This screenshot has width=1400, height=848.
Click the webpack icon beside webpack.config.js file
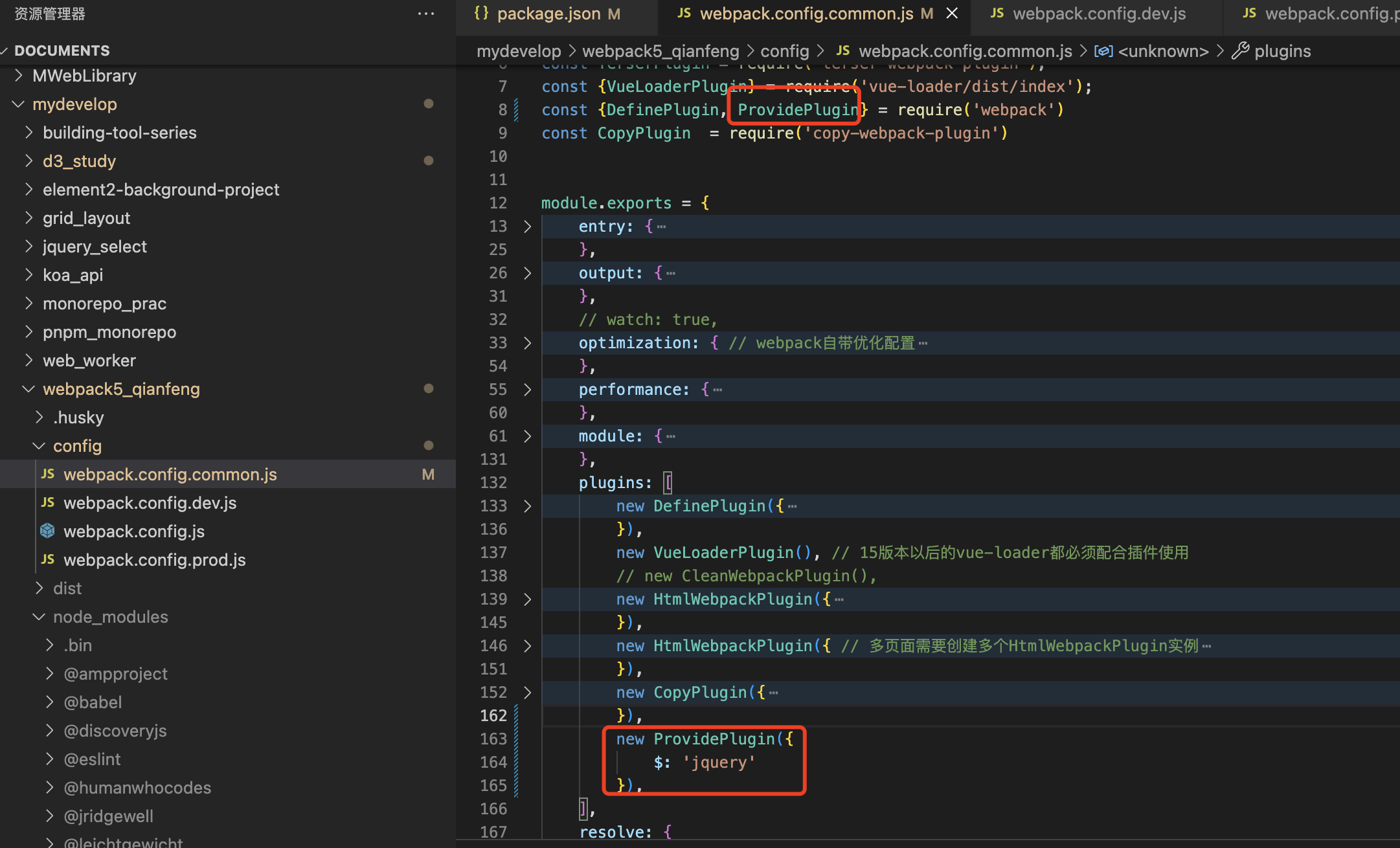coord(48,531)
